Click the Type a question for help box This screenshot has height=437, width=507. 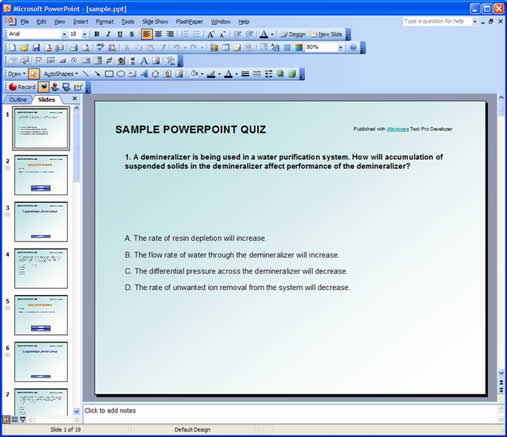coord(437,21)
